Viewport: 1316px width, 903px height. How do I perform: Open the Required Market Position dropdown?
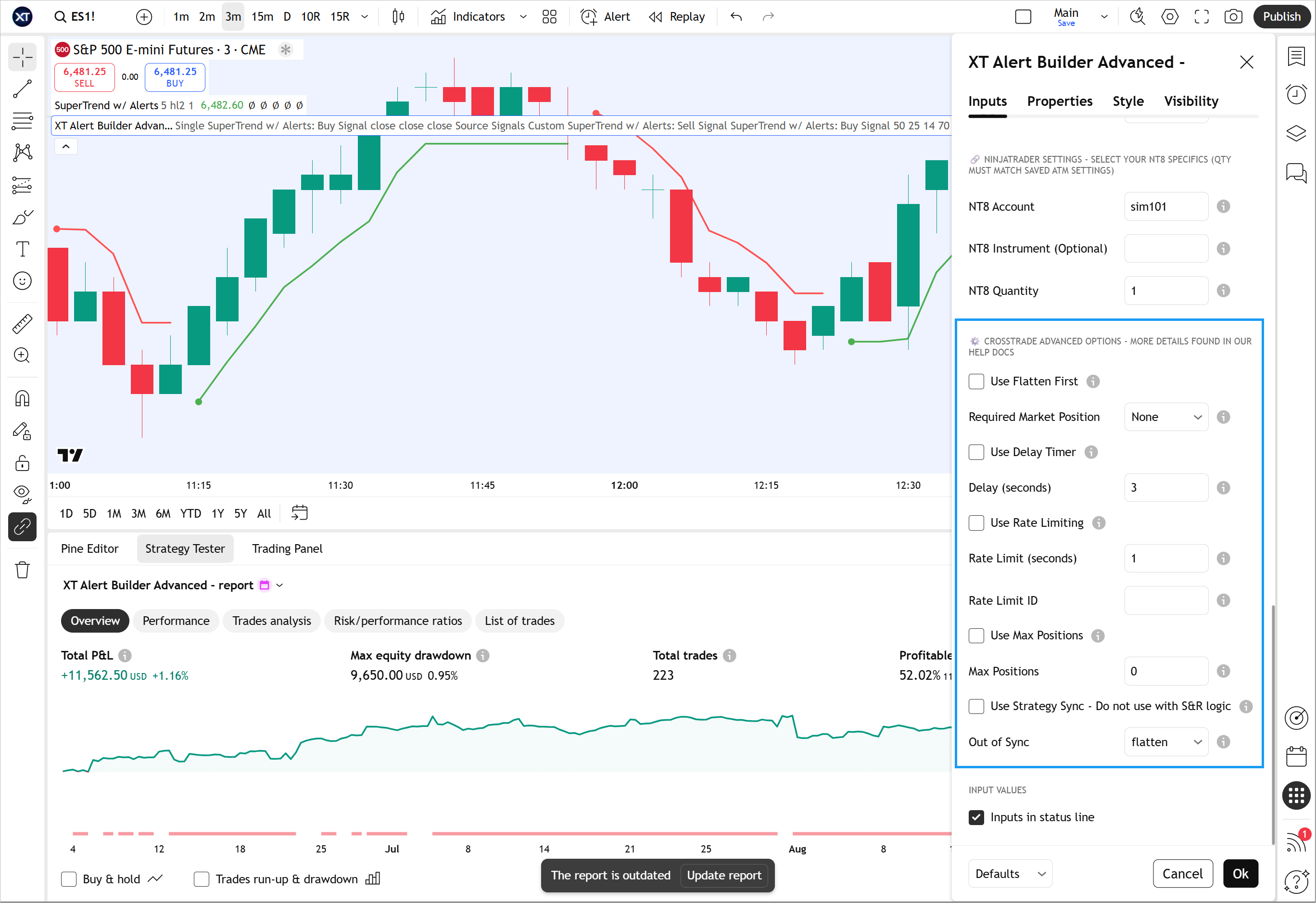click(x=1166, y=416)
